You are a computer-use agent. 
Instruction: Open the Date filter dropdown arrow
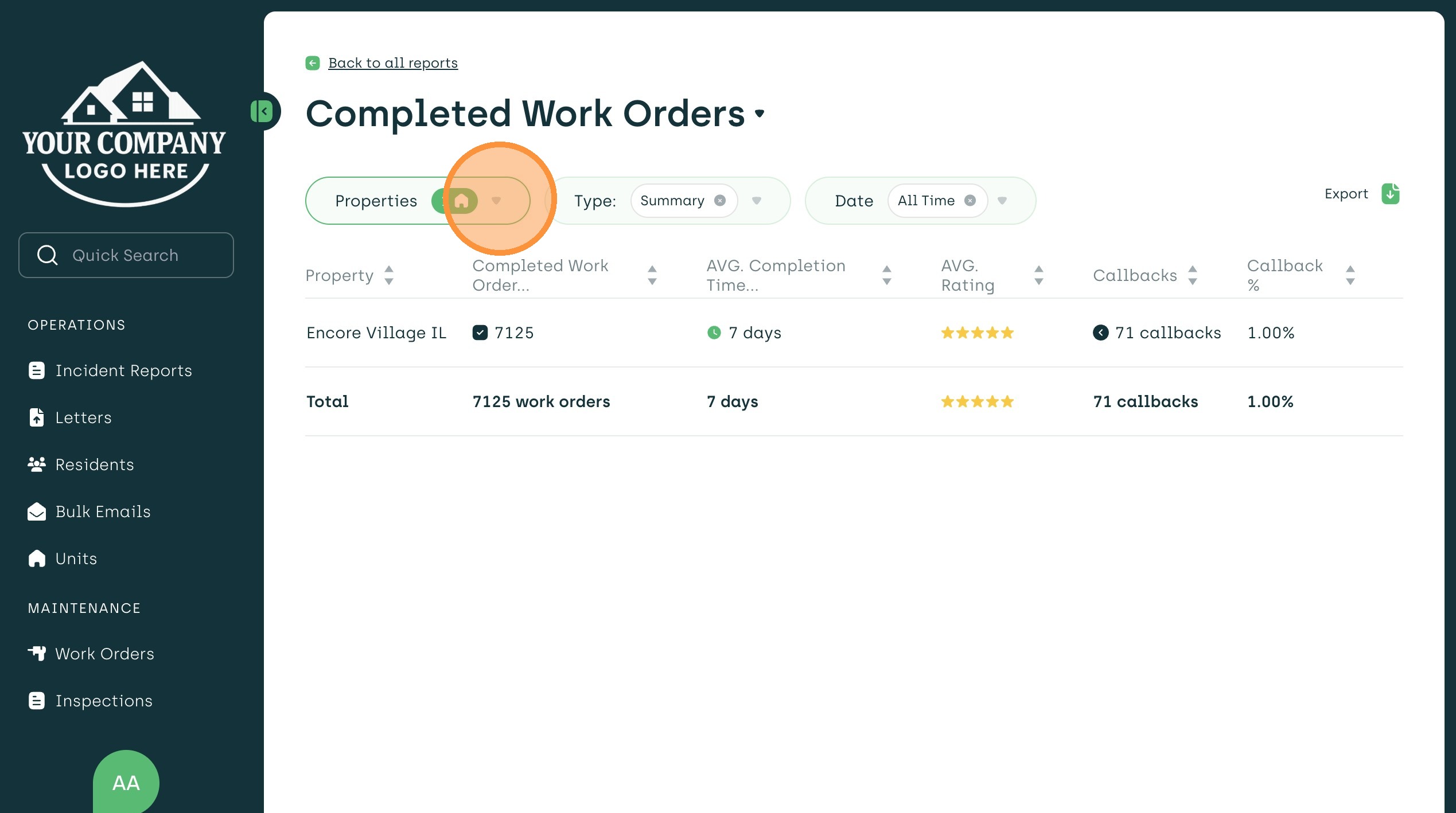click(1002, 201)
